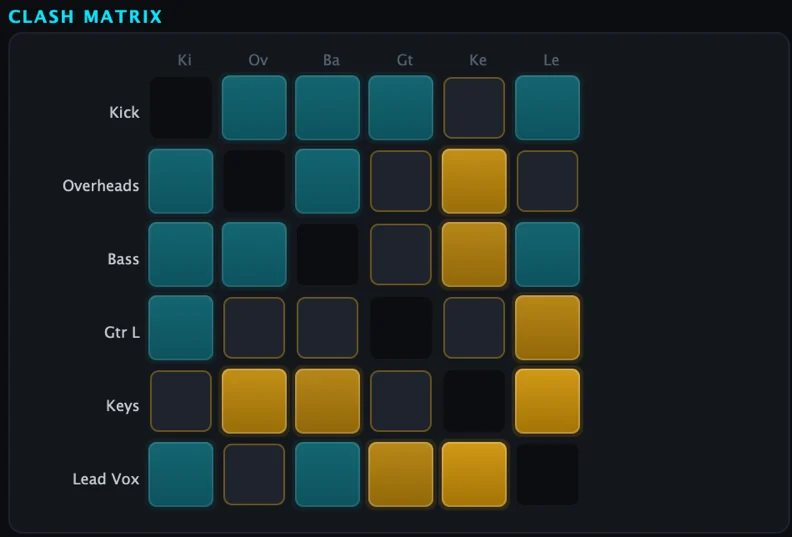Screen dimensions: 792x537
Task: Select the Keys row Ba column amber cell
Action: point(327,401)
